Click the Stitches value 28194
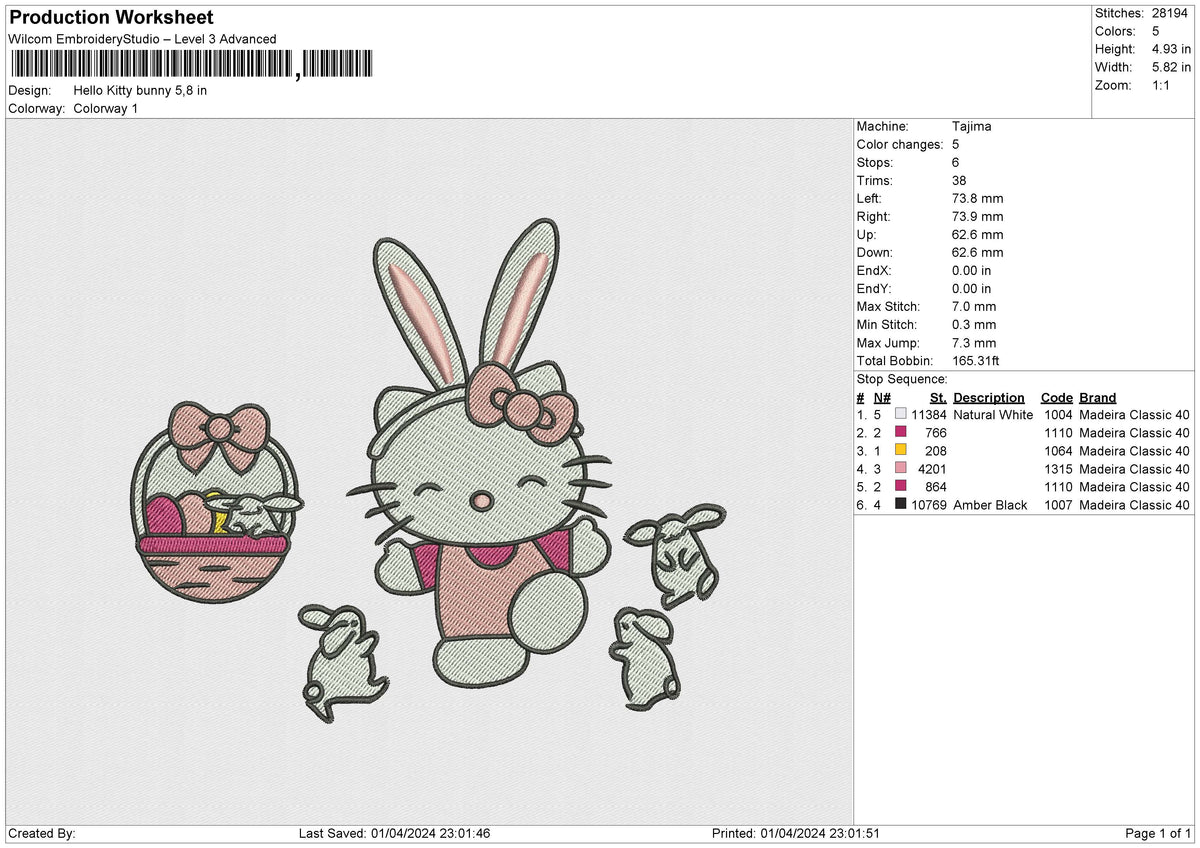 [1171, 13]
